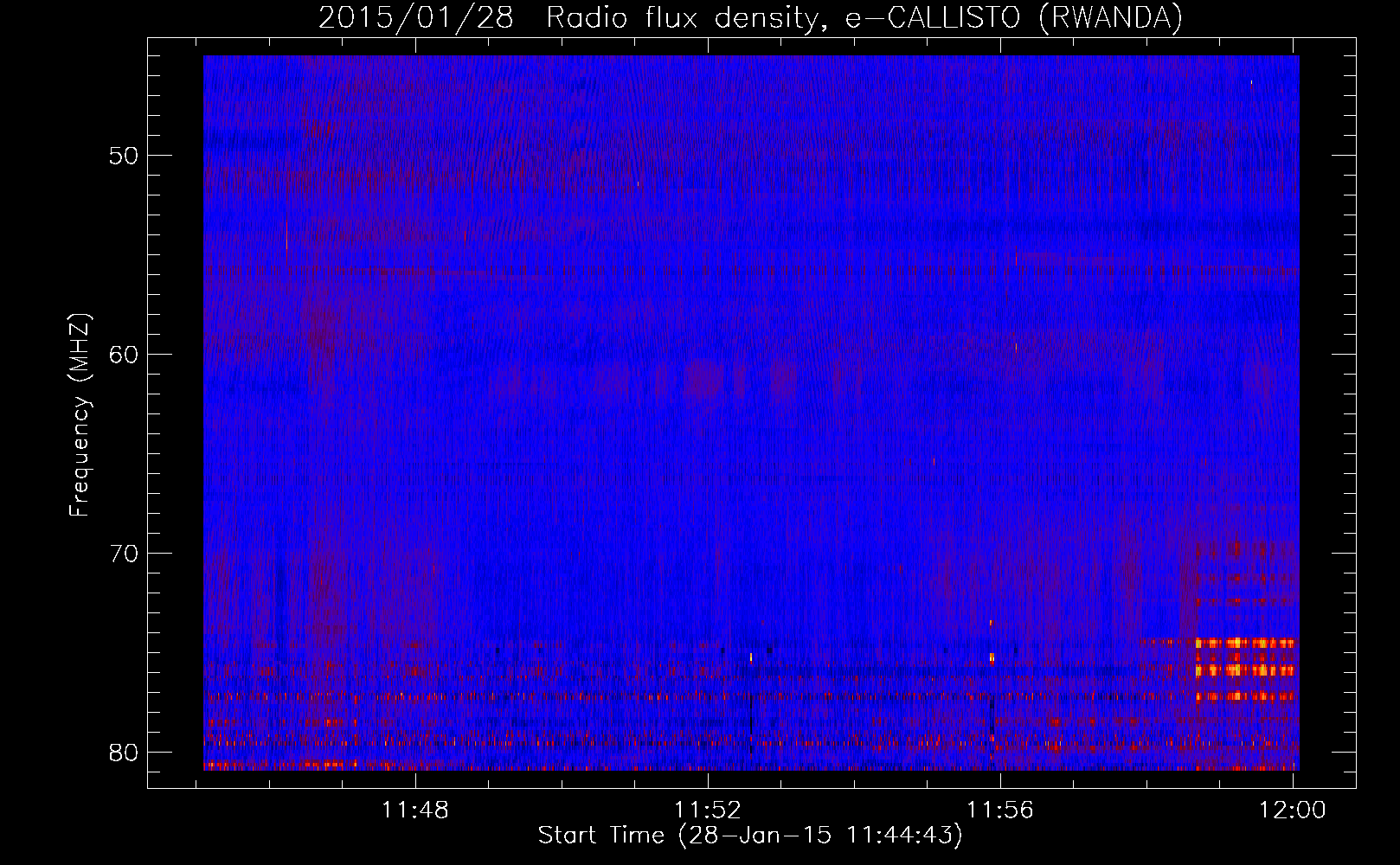The width and height of the screenshot is (1400, 865).
Task: Click the Start Time axis label
Action: (750, 836)
